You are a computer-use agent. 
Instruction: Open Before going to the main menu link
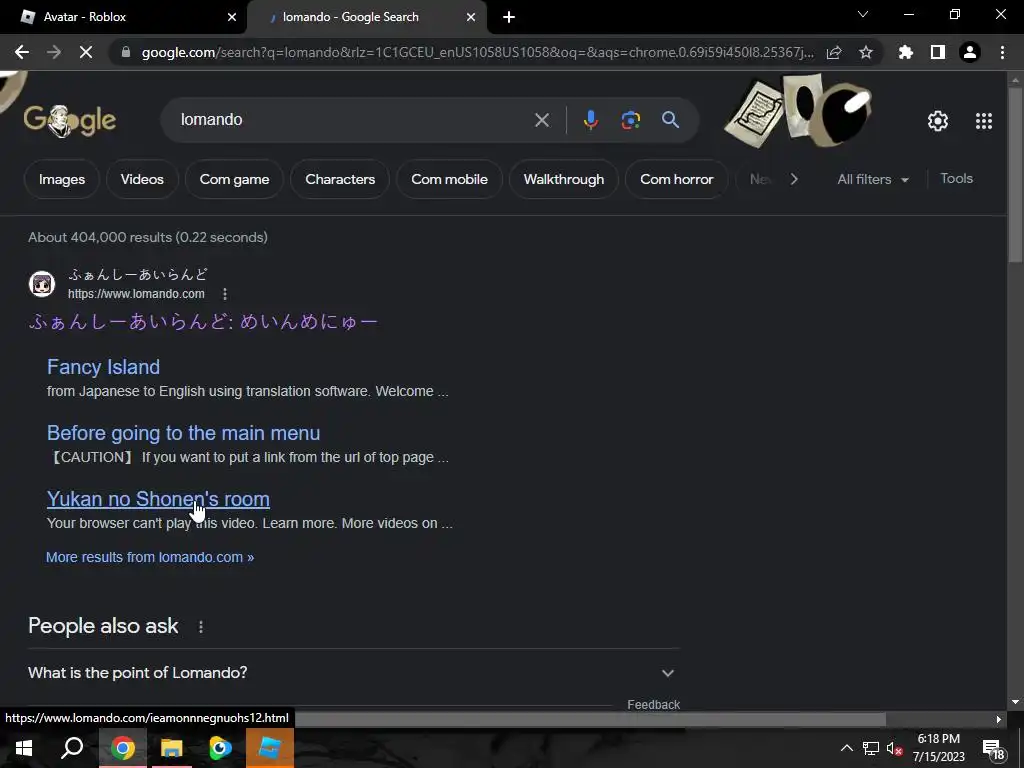184,433
